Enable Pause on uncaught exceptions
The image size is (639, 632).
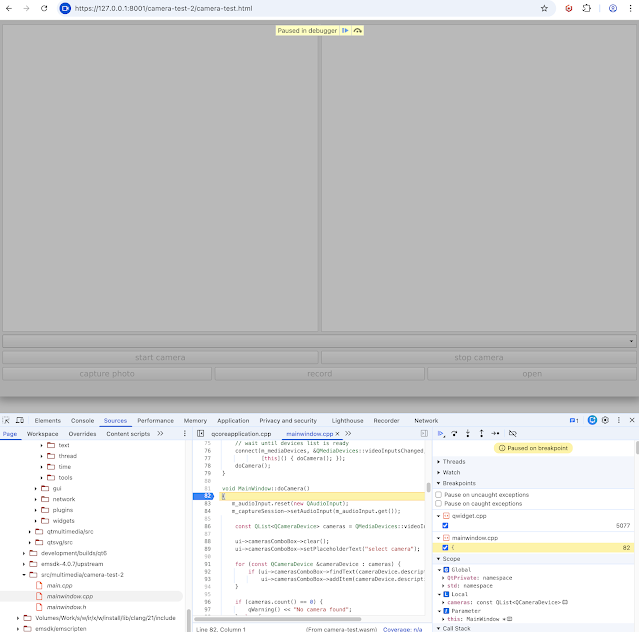pyautogui.click(x=439, y=495)
